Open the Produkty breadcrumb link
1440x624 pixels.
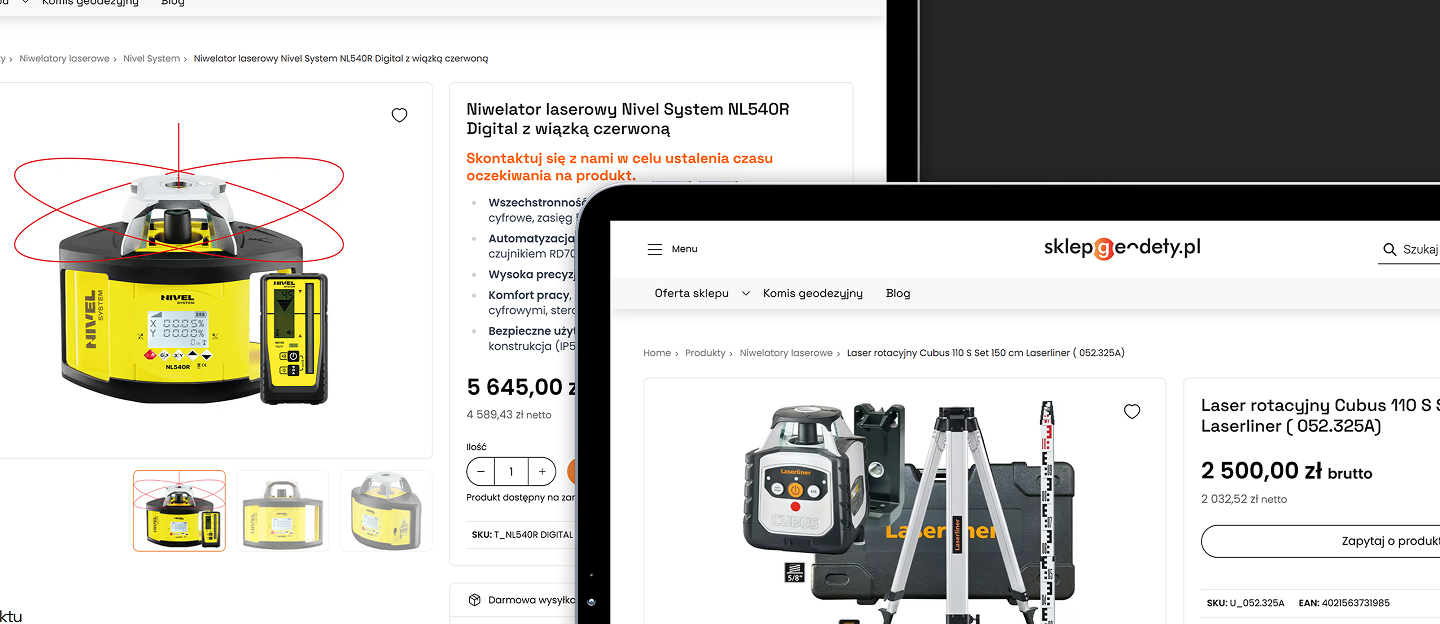pyautogui.click(x=705, y=353)
